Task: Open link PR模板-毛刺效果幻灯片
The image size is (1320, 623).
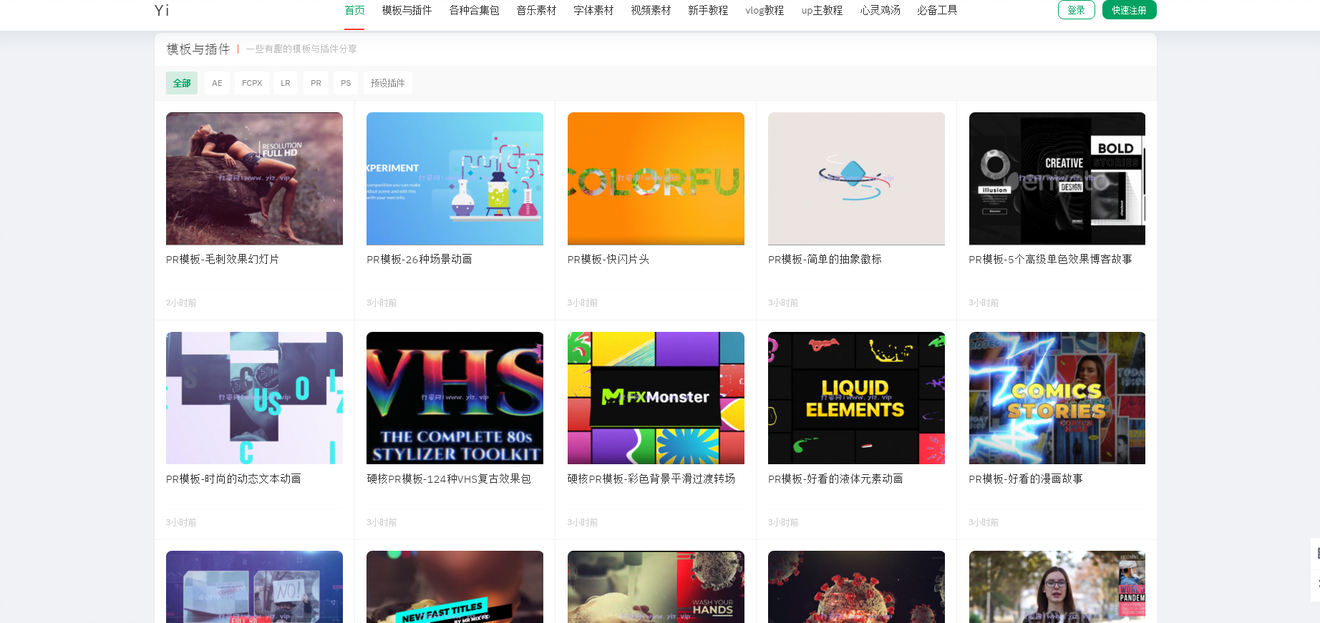Action: pos(223,259)
